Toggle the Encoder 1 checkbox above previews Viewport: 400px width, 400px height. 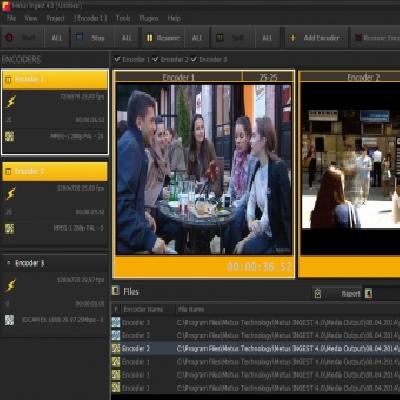(117, 59)
